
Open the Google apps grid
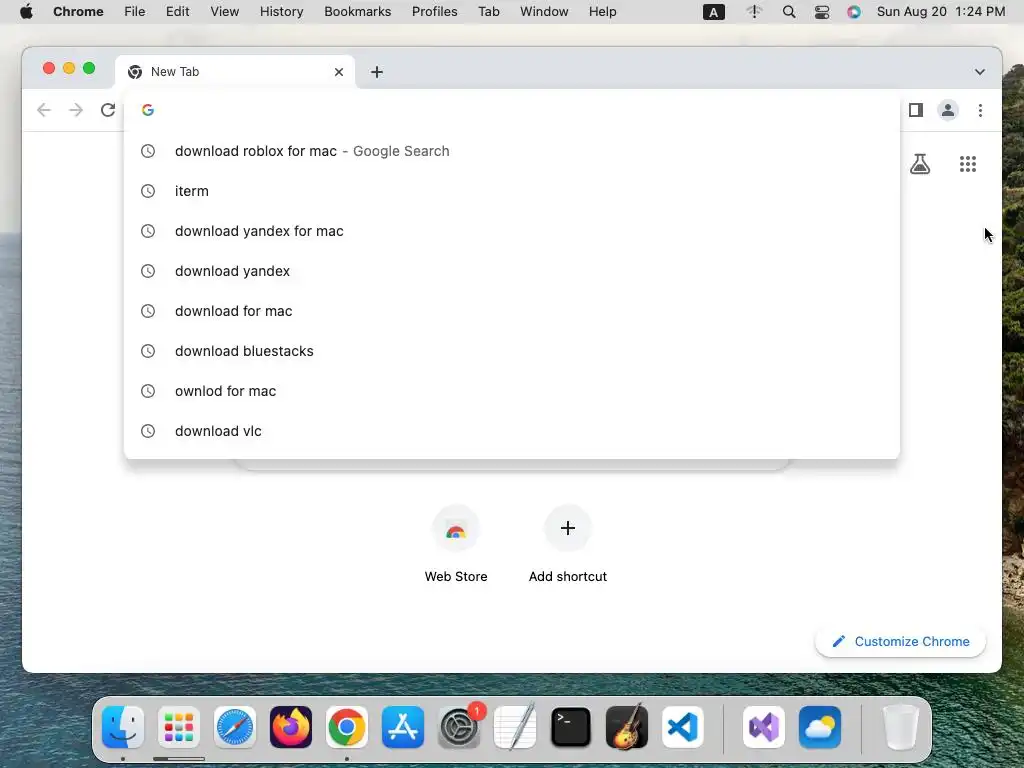point(968,164)
